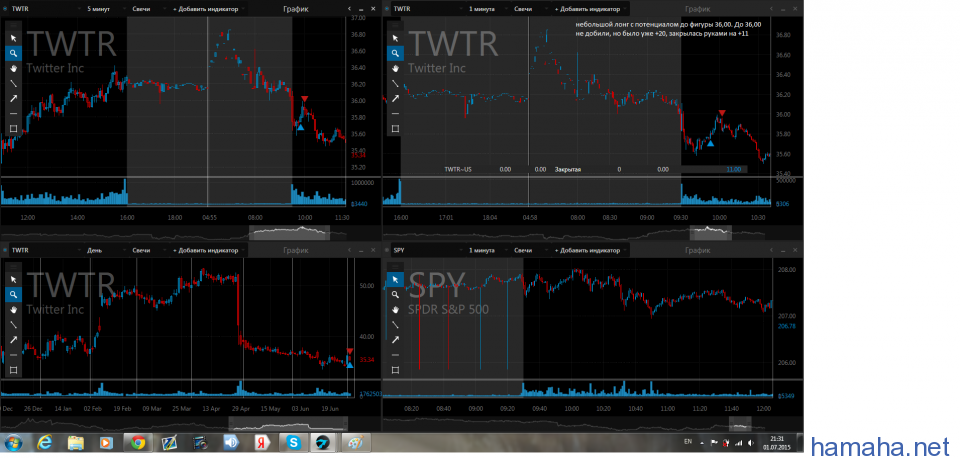This screenshot has width=960, height=458.
Task: Select rectangle tool in TWTR 1-minute chart
Action: click(x=395, y=129)
